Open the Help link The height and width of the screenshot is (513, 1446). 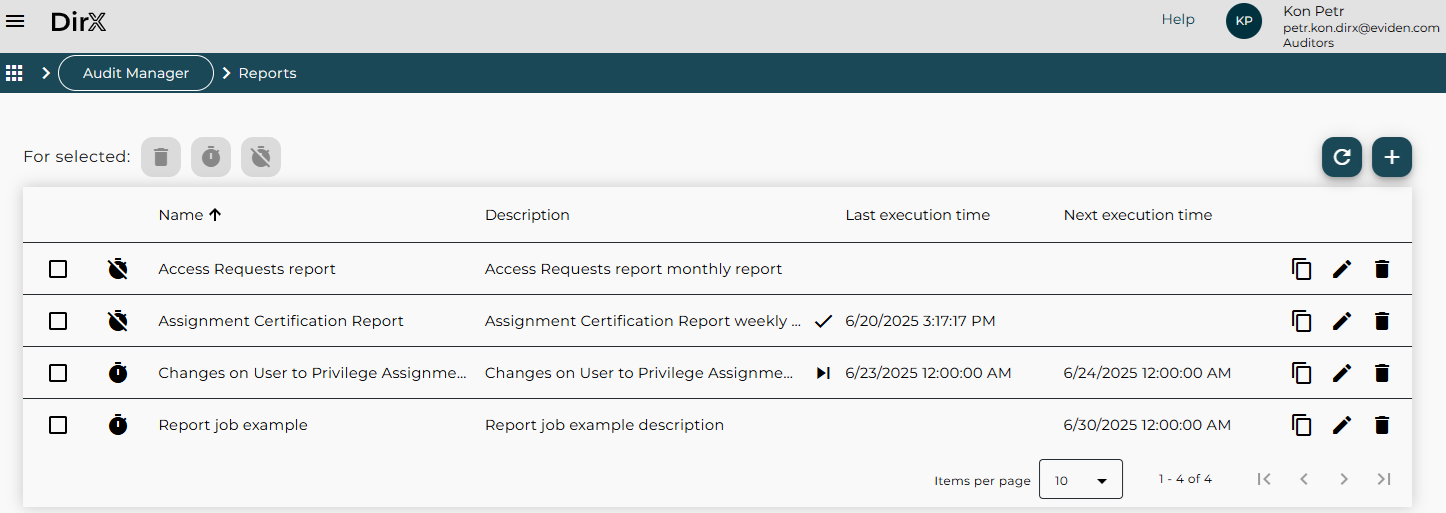(x=1177, y=19)
